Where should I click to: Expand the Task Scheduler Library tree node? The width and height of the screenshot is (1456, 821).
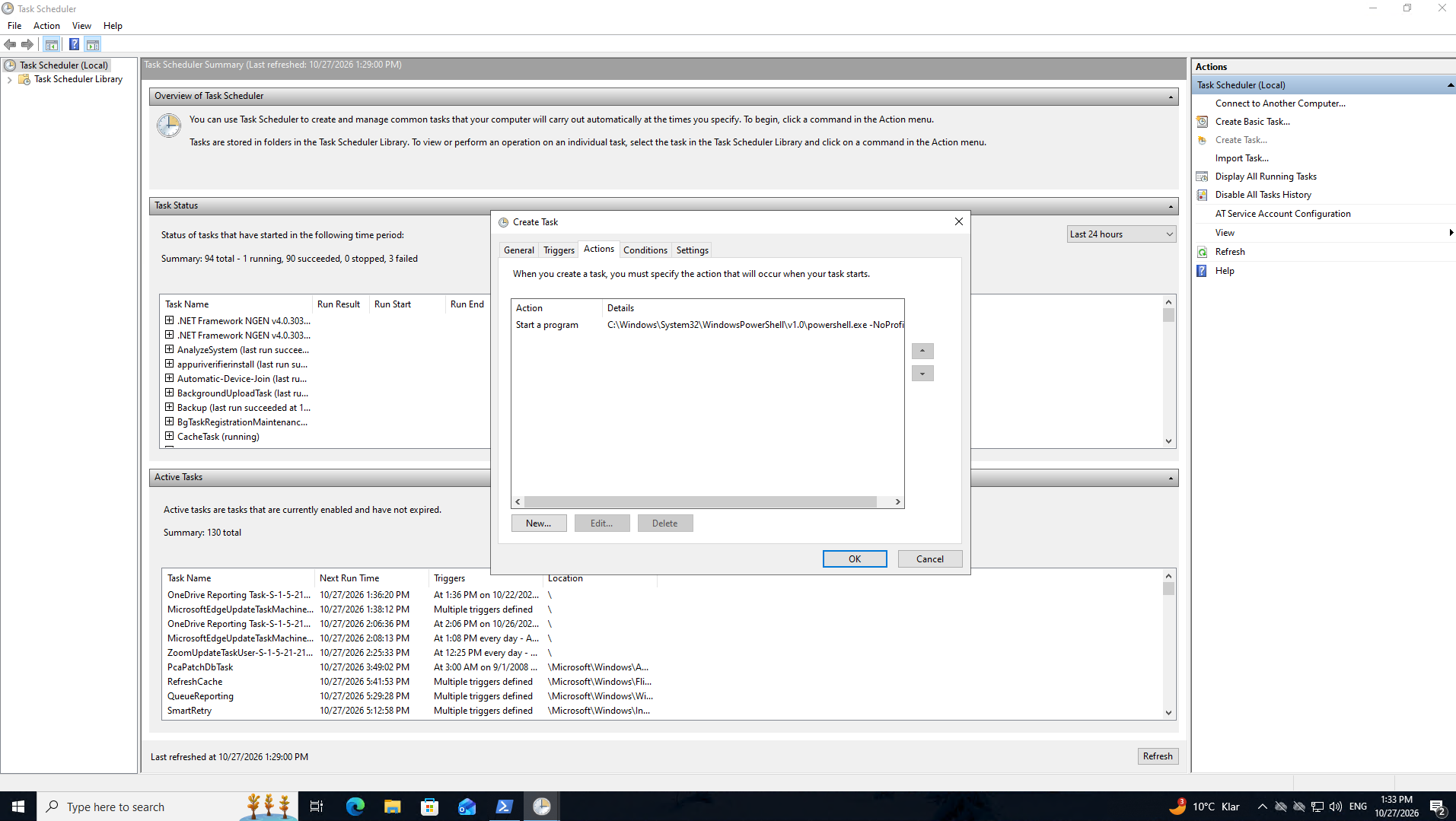pyautogui.click(x=9, y=80)
